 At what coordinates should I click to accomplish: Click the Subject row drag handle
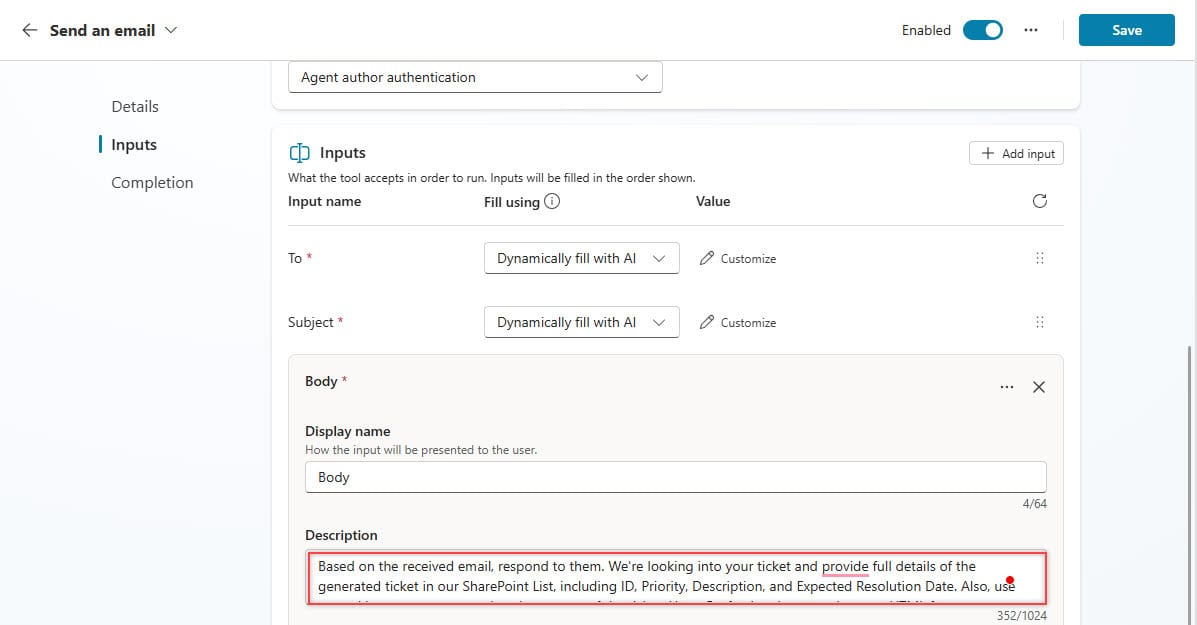[1039, 322]
